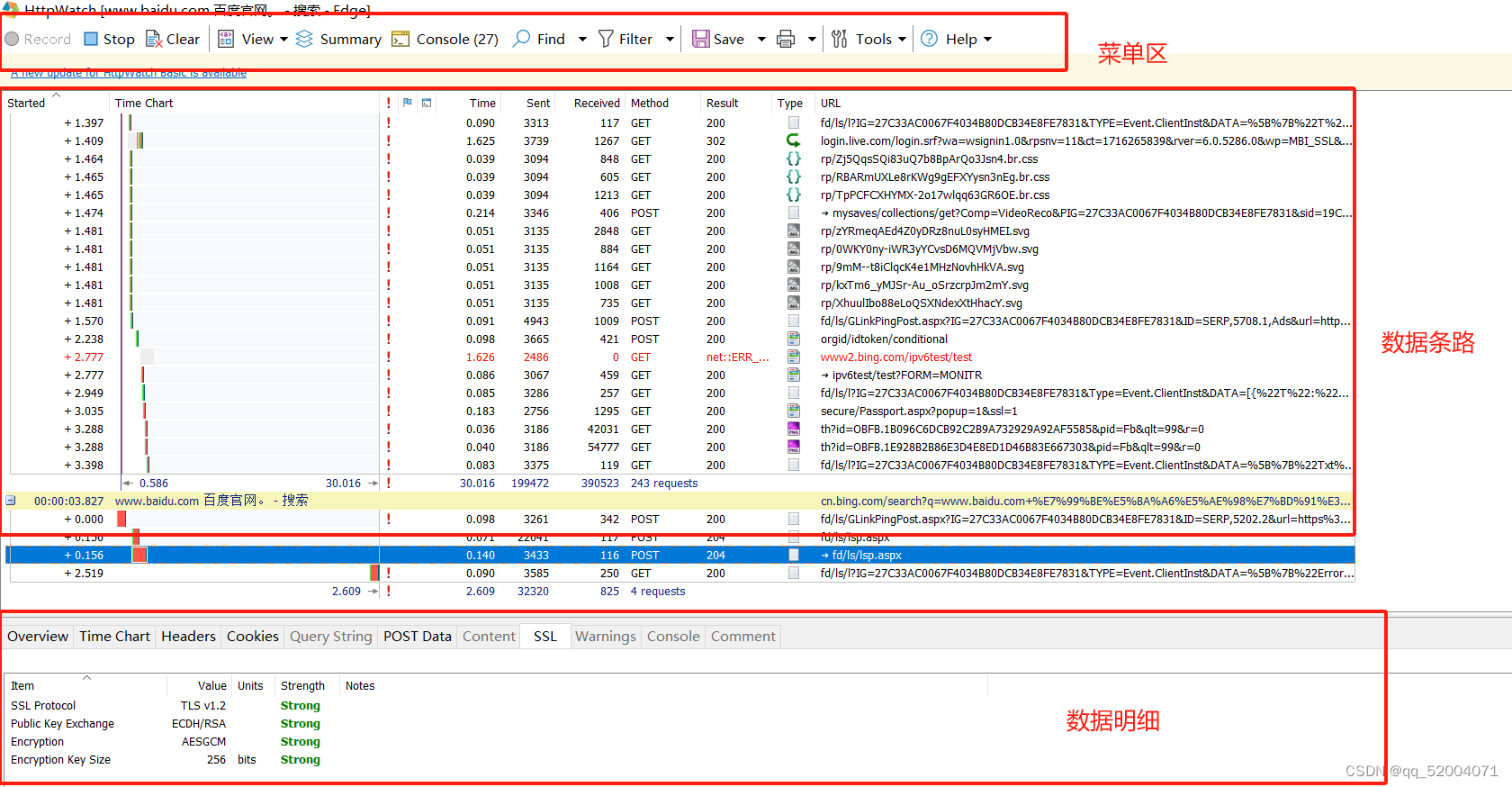Click the Find magnifier icon
Viewport: 1512px width, 787px height.
[x=521, y=39]
